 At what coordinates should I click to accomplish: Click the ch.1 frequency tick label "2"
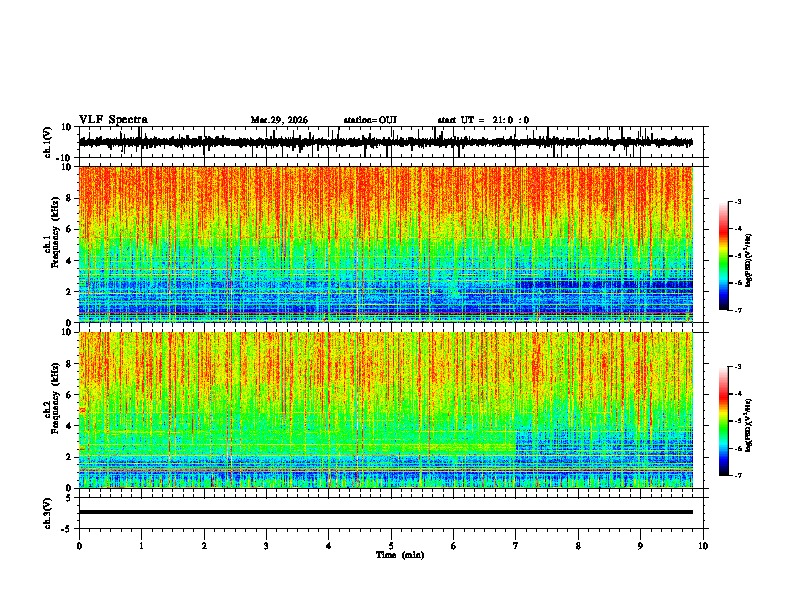[x=70, y=292]
